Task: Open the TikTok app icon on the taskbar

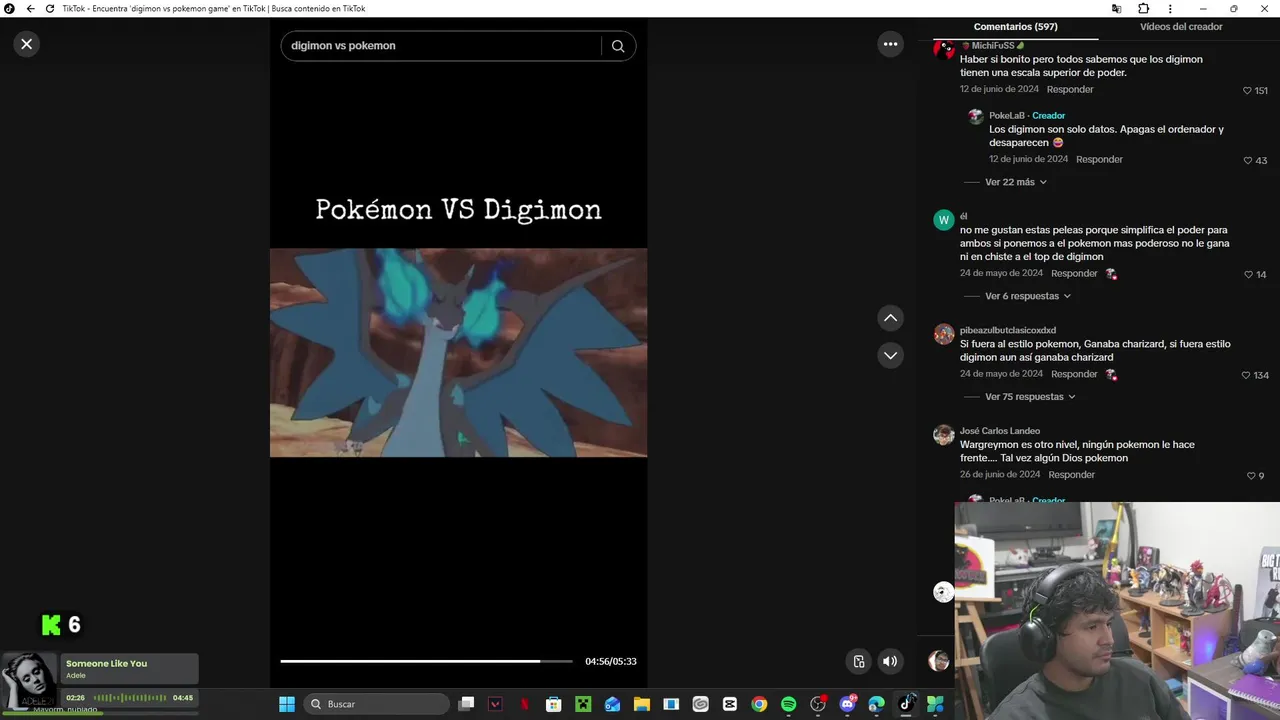Action: coord(906,704)
